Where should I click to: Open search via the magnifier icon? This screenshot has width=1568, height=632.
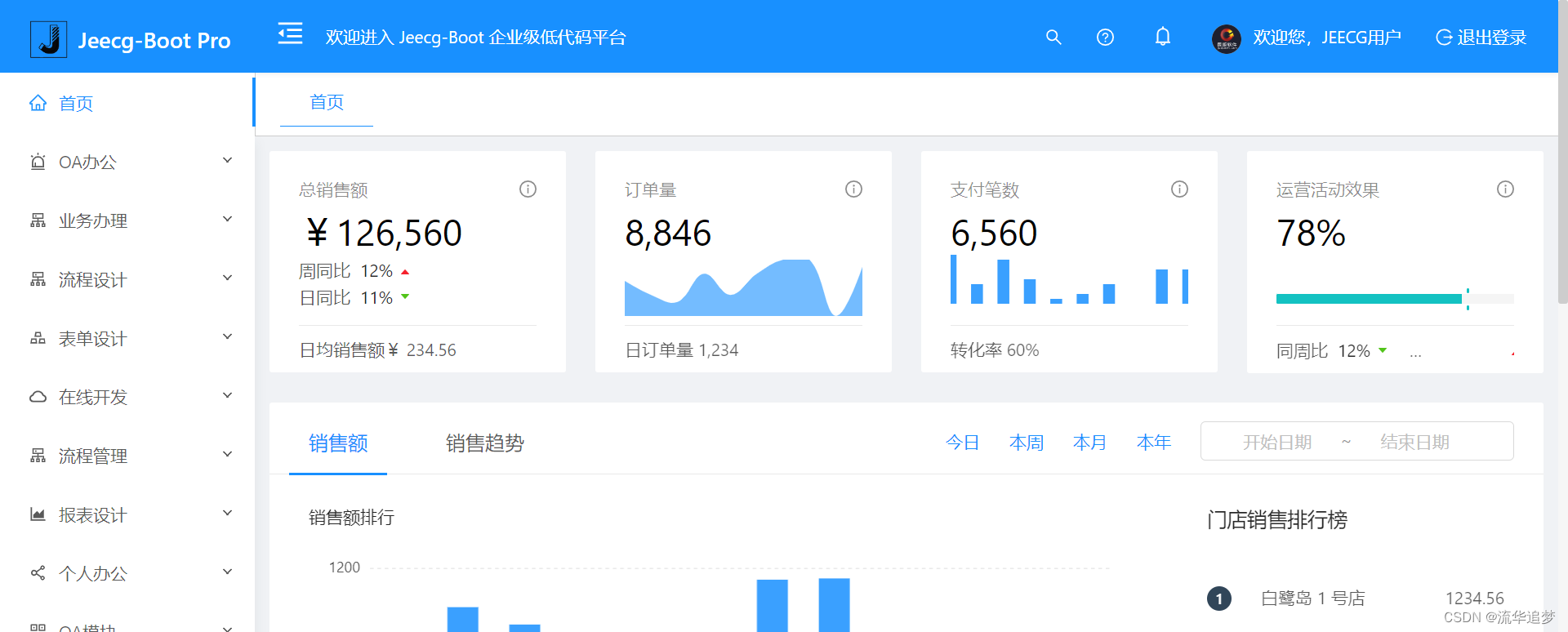point(1053,37)
